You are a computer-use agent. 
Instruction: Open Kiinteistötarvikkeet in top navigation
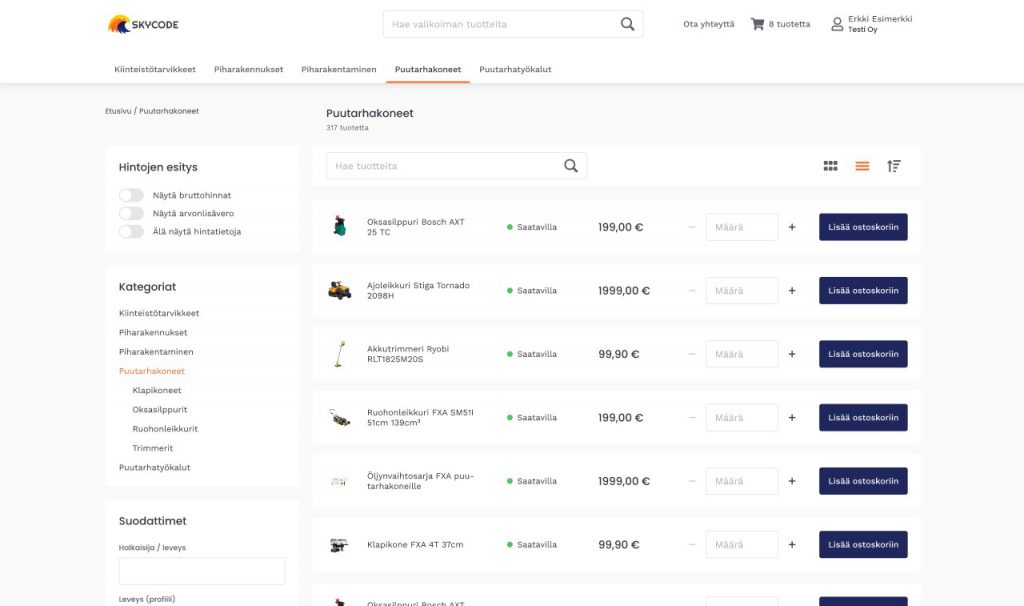coord(155,69)
